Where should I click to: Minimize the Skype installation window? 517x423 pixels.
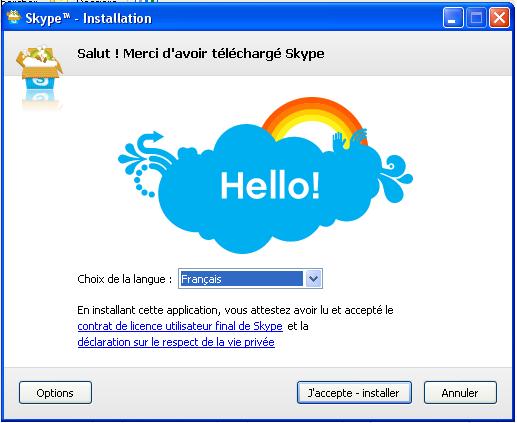(x=453, y=18)
